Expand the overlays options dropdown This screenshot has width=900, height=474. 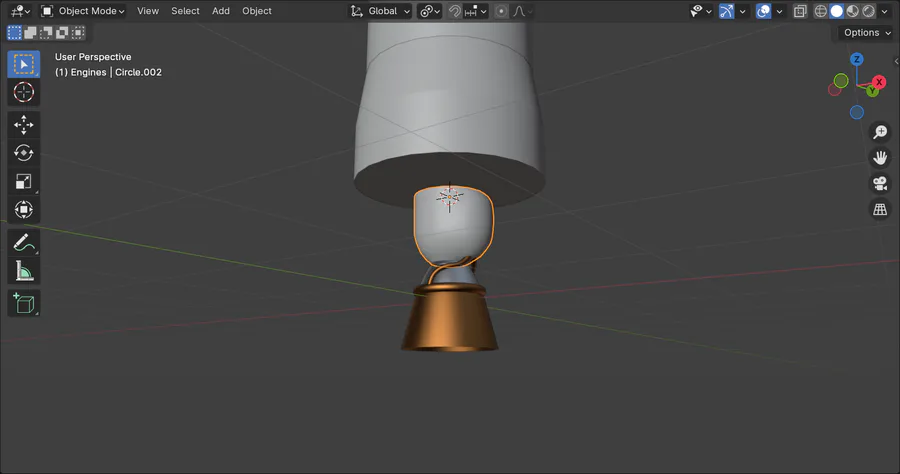pos(779,11)
